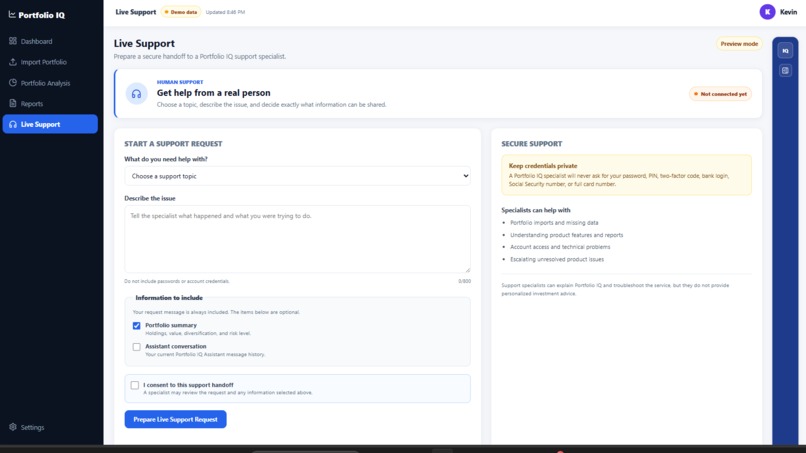Open the Reports page
The width and height of the screenshot is (806, 453).
[x=50, y=103]
